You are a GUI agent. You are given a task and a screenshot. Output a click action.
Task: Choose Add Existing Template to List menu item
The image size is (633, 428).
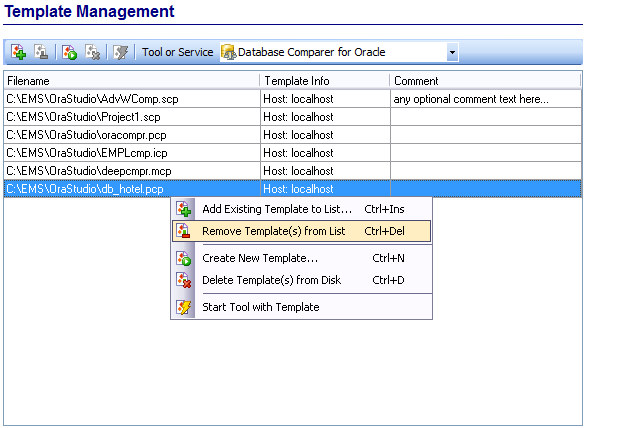277,209
